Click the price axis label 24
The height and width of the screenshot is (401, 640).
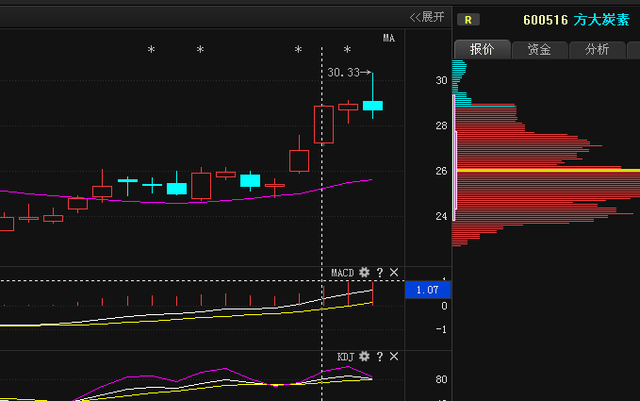tap(441, 216)
